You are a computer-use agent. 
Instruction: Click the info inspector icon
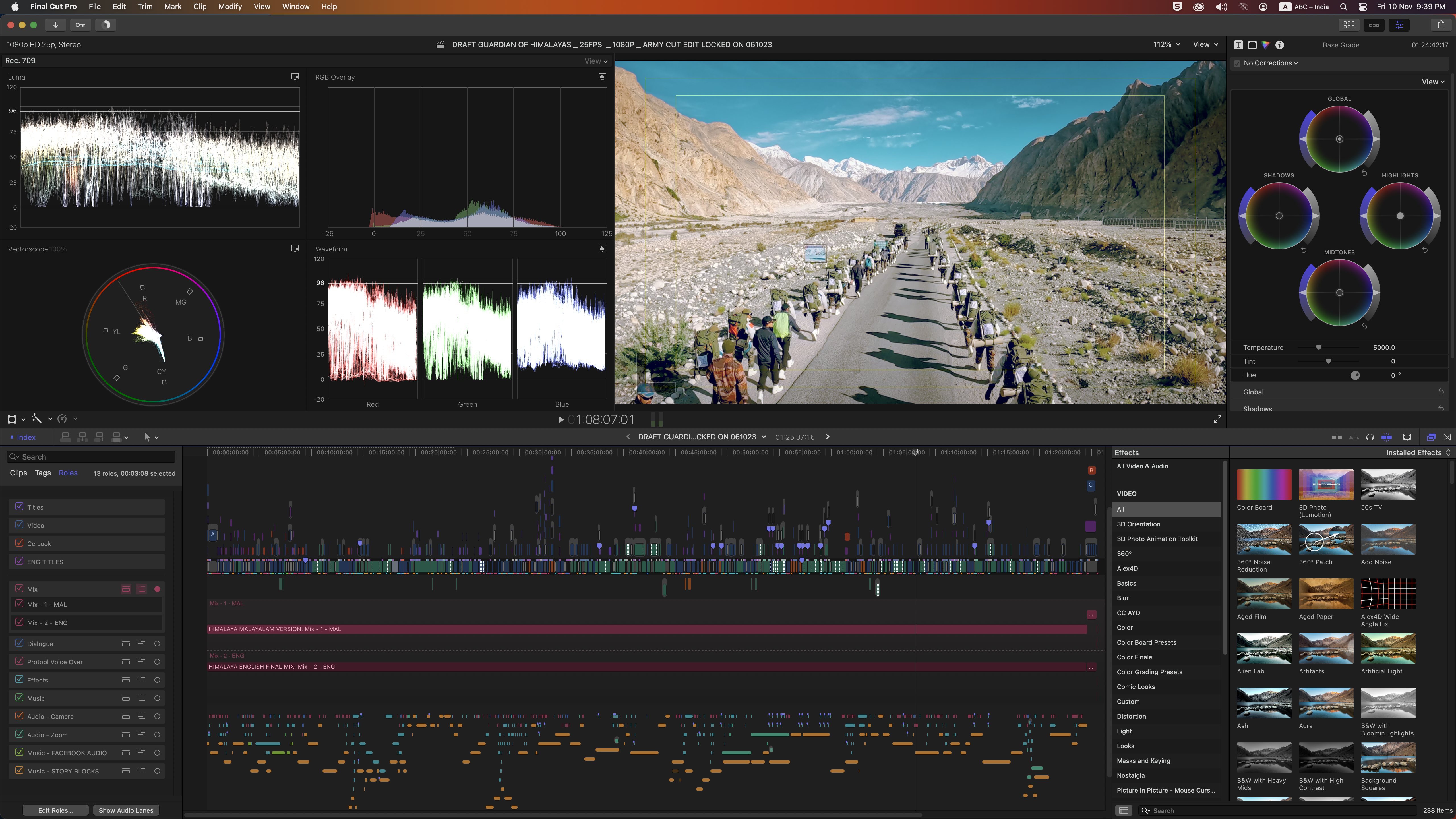click(1280, 45)
